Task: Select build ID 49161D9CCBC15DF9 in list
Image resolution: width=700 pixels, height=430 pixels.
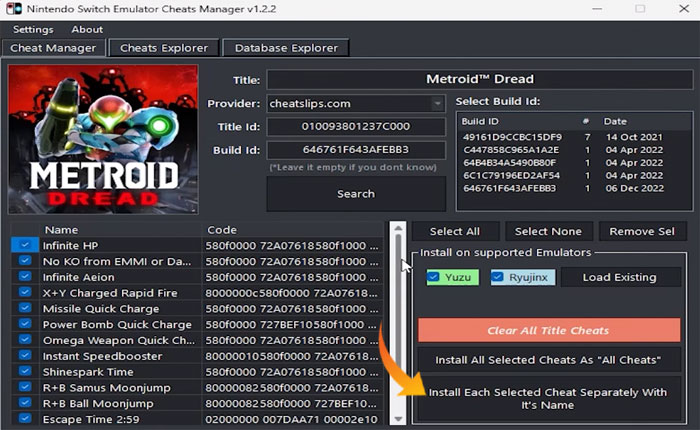Action: tap(511, 136)
